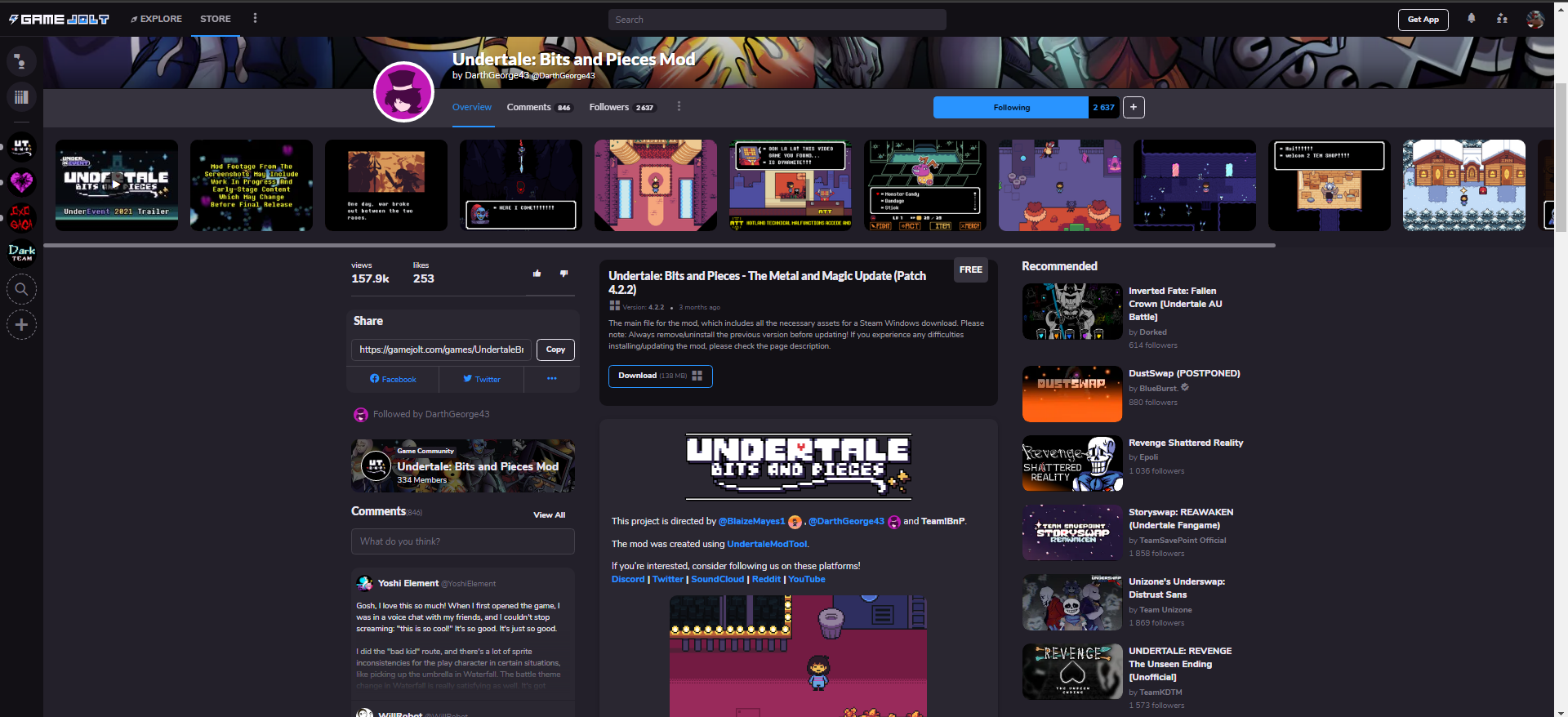Viewport: 1568px width, 717px height.
Task: Click the thumbs up like icon
Action: tap(537, 274)
